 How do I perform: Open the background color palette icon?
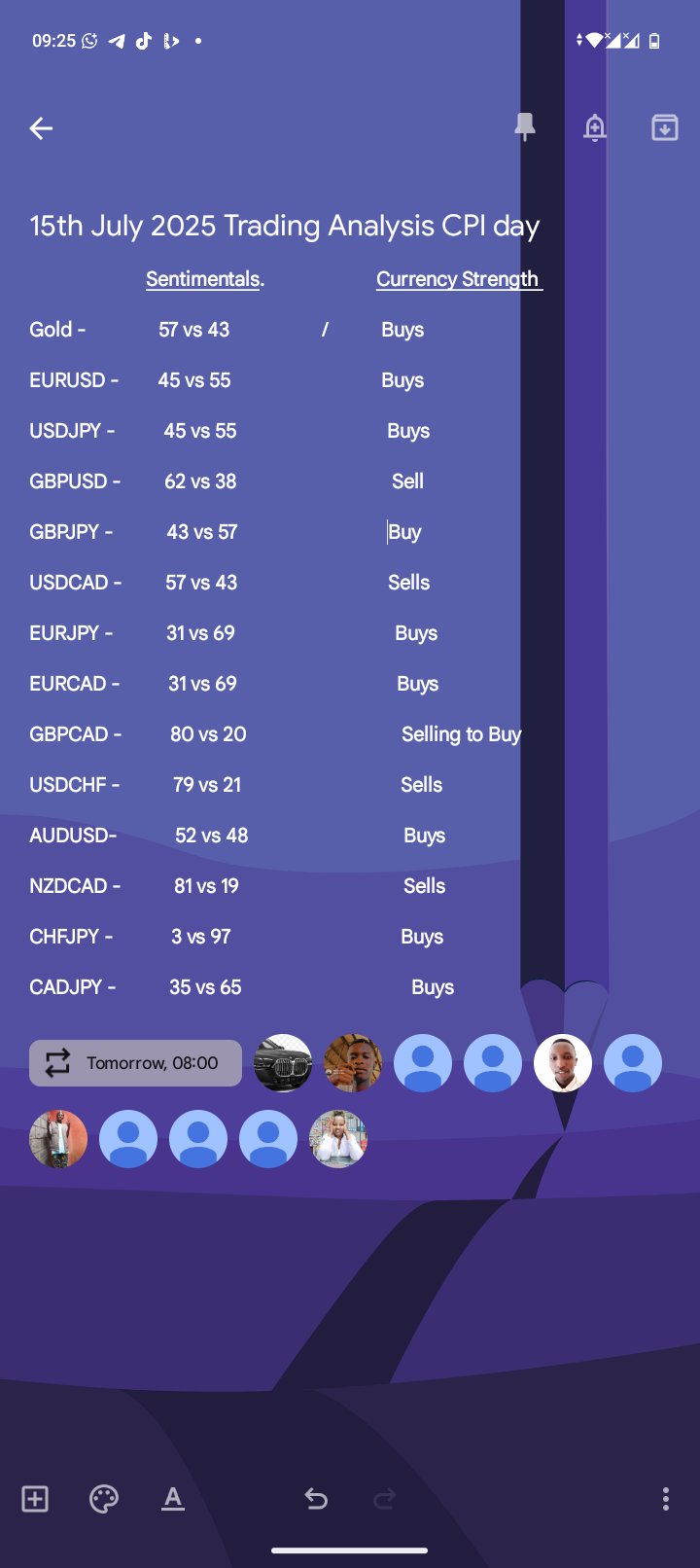pos(104,1499)
